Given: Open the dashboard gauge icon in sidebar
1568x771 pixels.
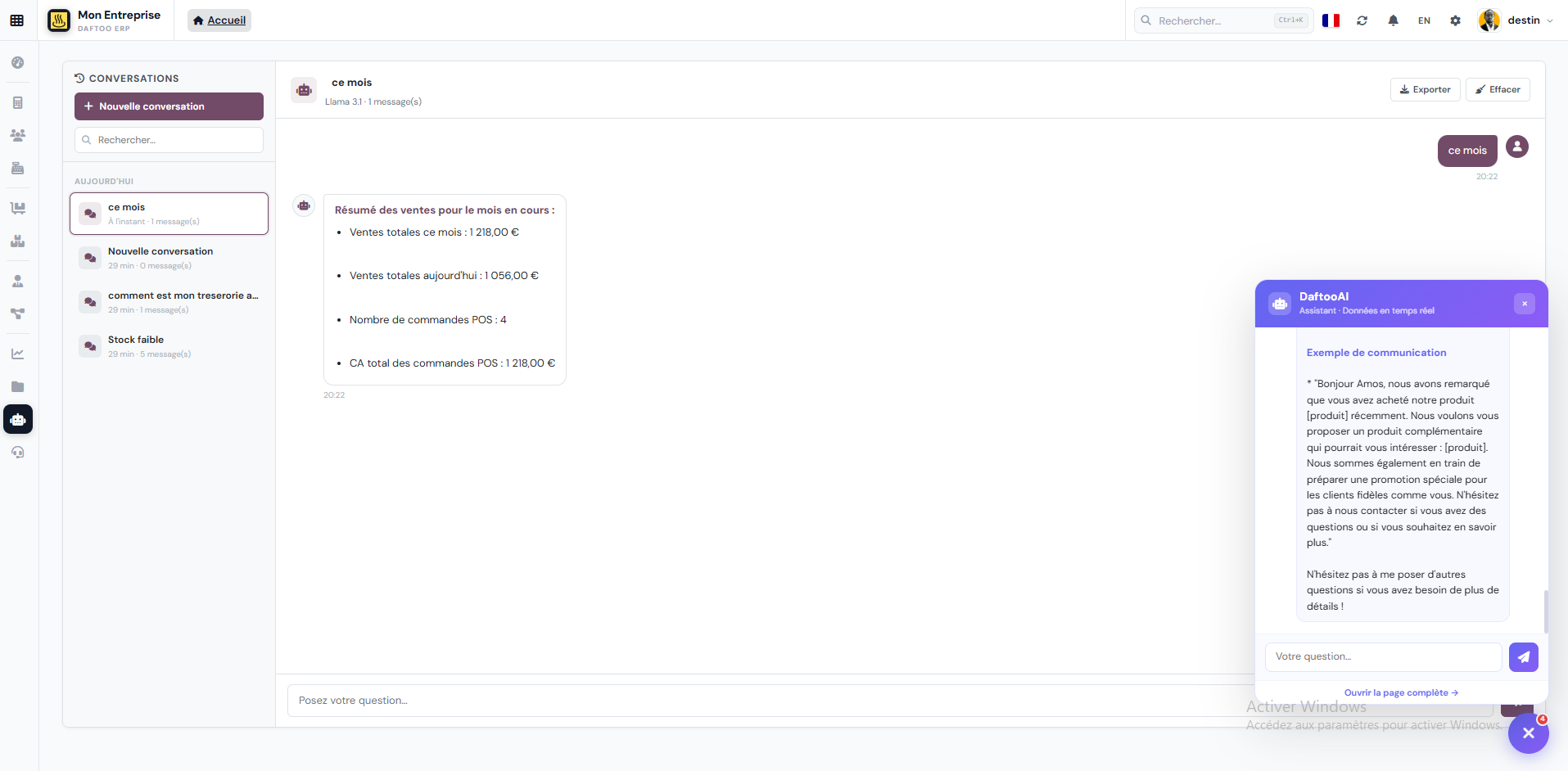Looking at the screenshot, I should coord(18,63).
